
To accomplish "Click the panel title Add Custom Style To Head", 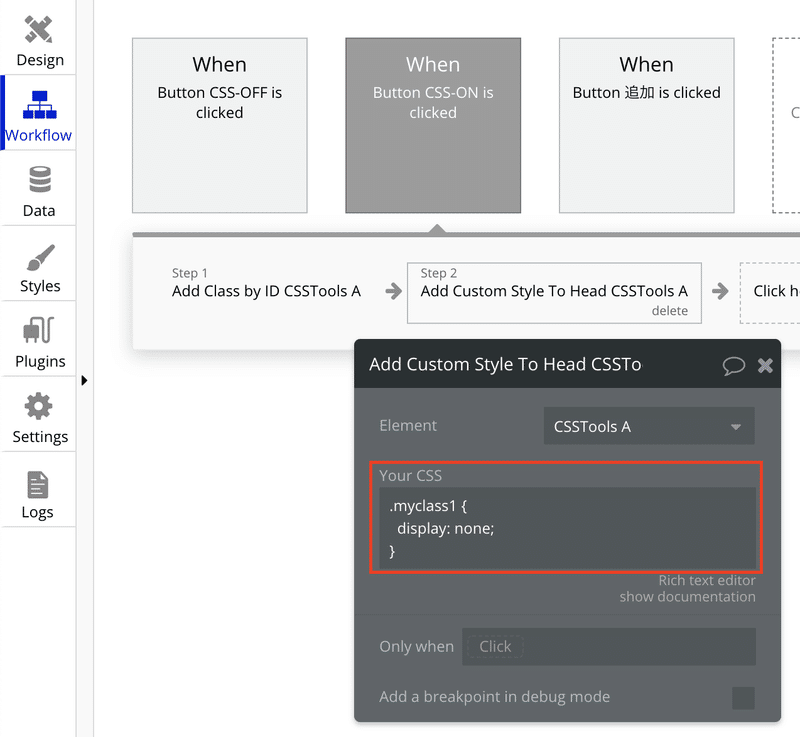I will pos(505,364).
